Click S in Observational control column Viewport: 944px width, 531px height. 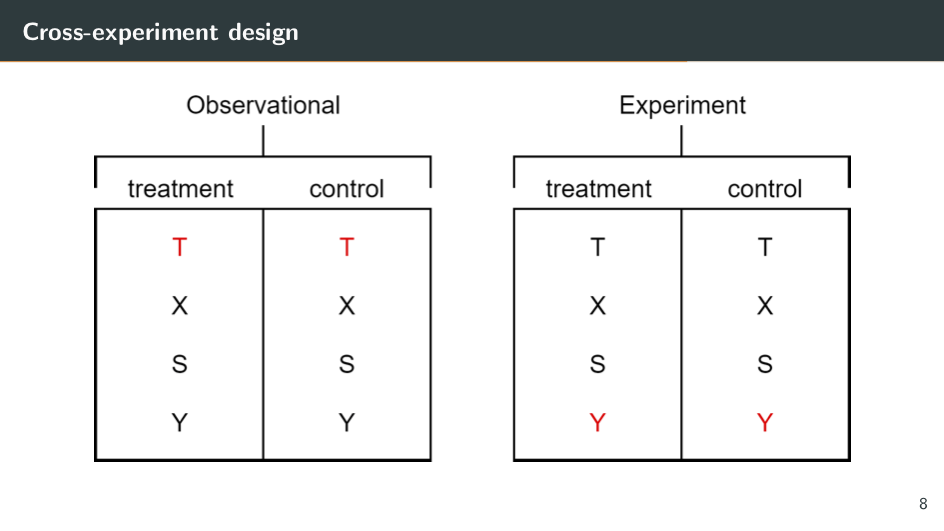coord(346,365)
